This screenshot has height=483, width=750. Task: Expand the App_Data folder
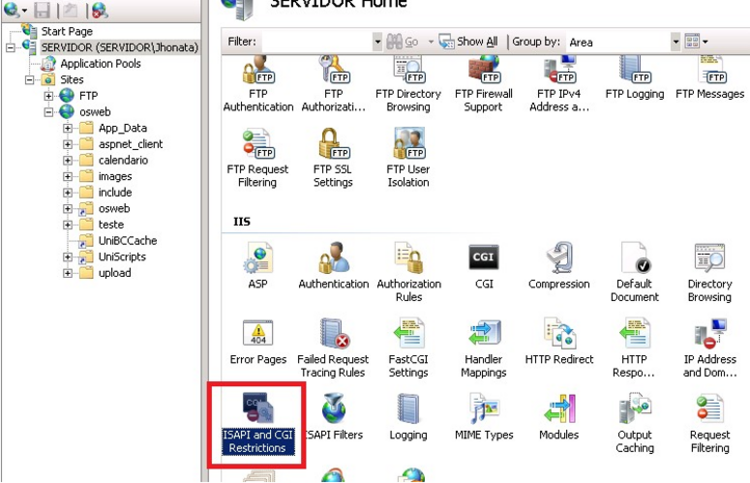pos(67,128)
